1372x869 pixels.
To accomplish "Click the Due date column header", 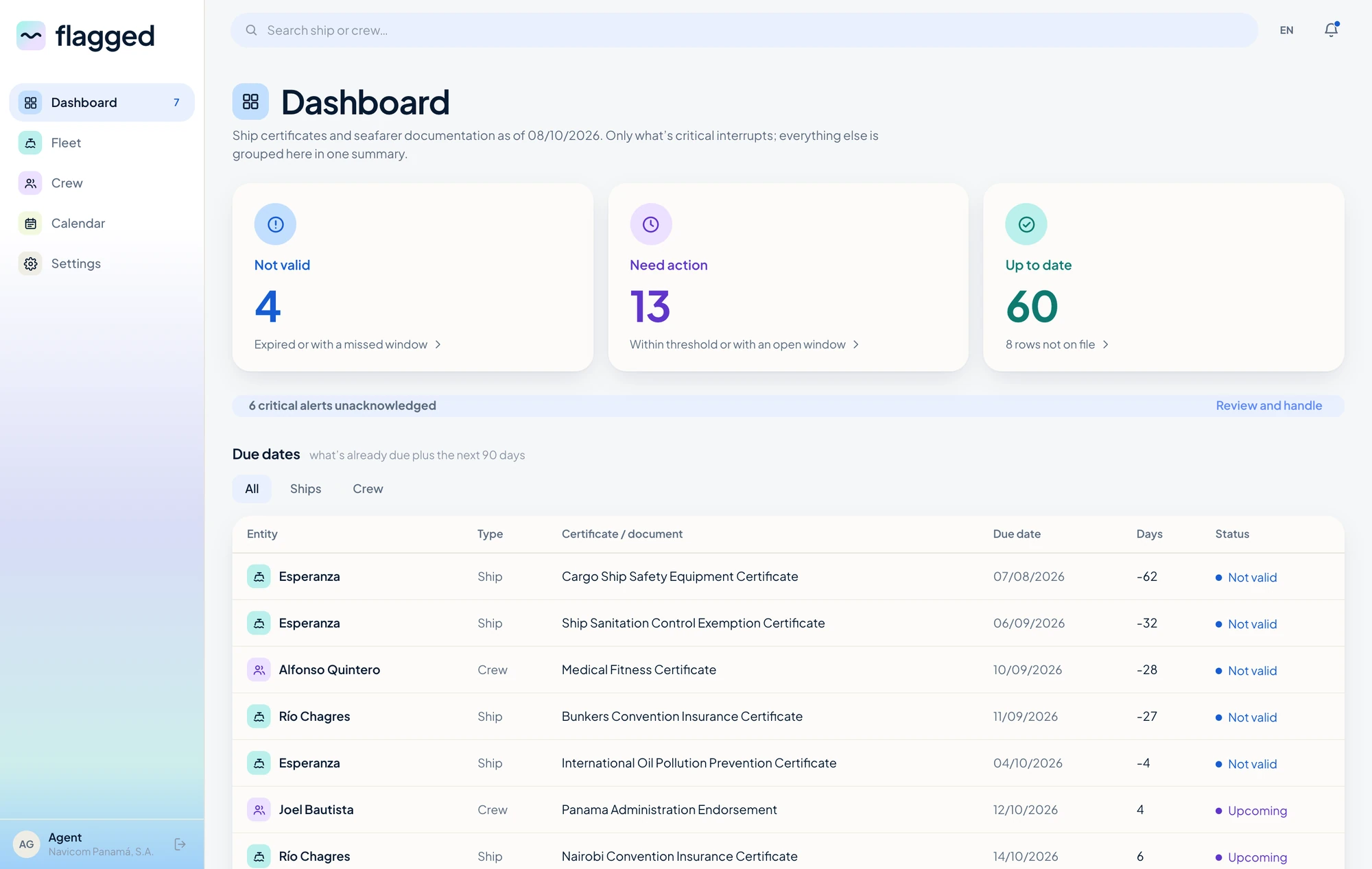I will (1017, 534).
